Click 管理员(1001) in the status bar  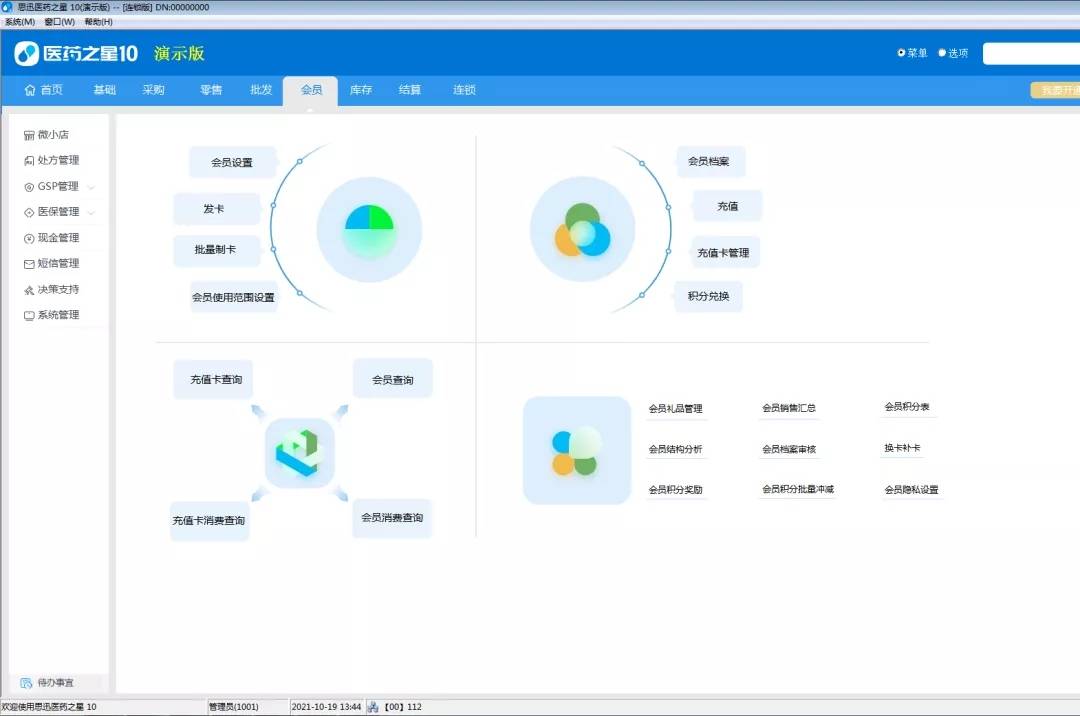click(x=233, y=707)
